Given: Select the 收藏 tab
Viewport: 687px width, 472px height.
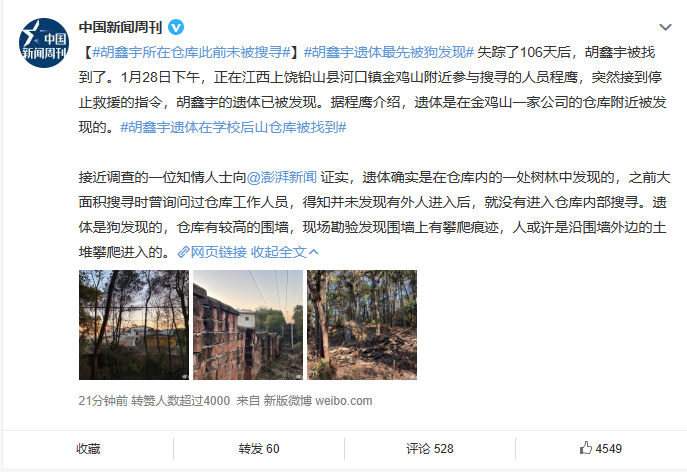Looking at the screenshot, I should point(88,449).
